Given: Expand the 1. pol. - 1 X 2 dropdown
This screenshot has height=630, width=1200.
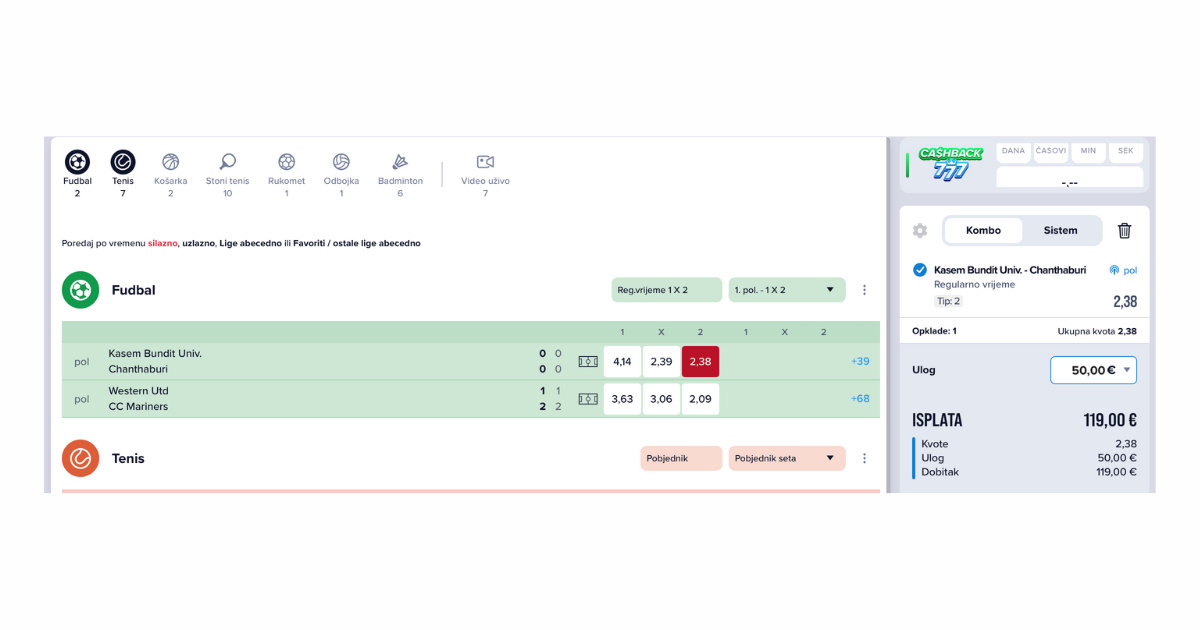Looking at the screenshot, I should (786, 290).
